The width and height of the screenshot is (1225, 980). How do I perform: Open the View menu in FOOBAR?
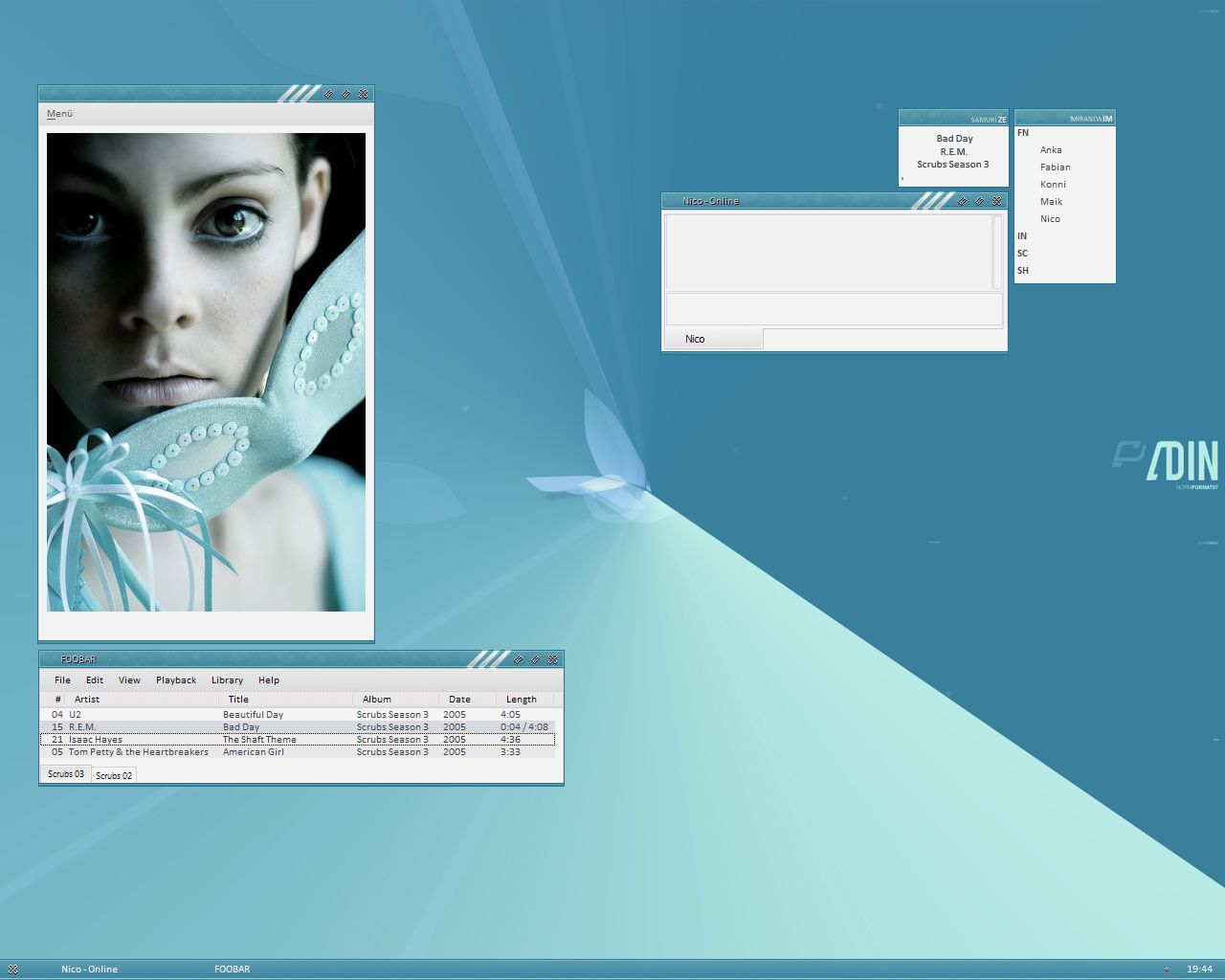[x=129, y=680]
